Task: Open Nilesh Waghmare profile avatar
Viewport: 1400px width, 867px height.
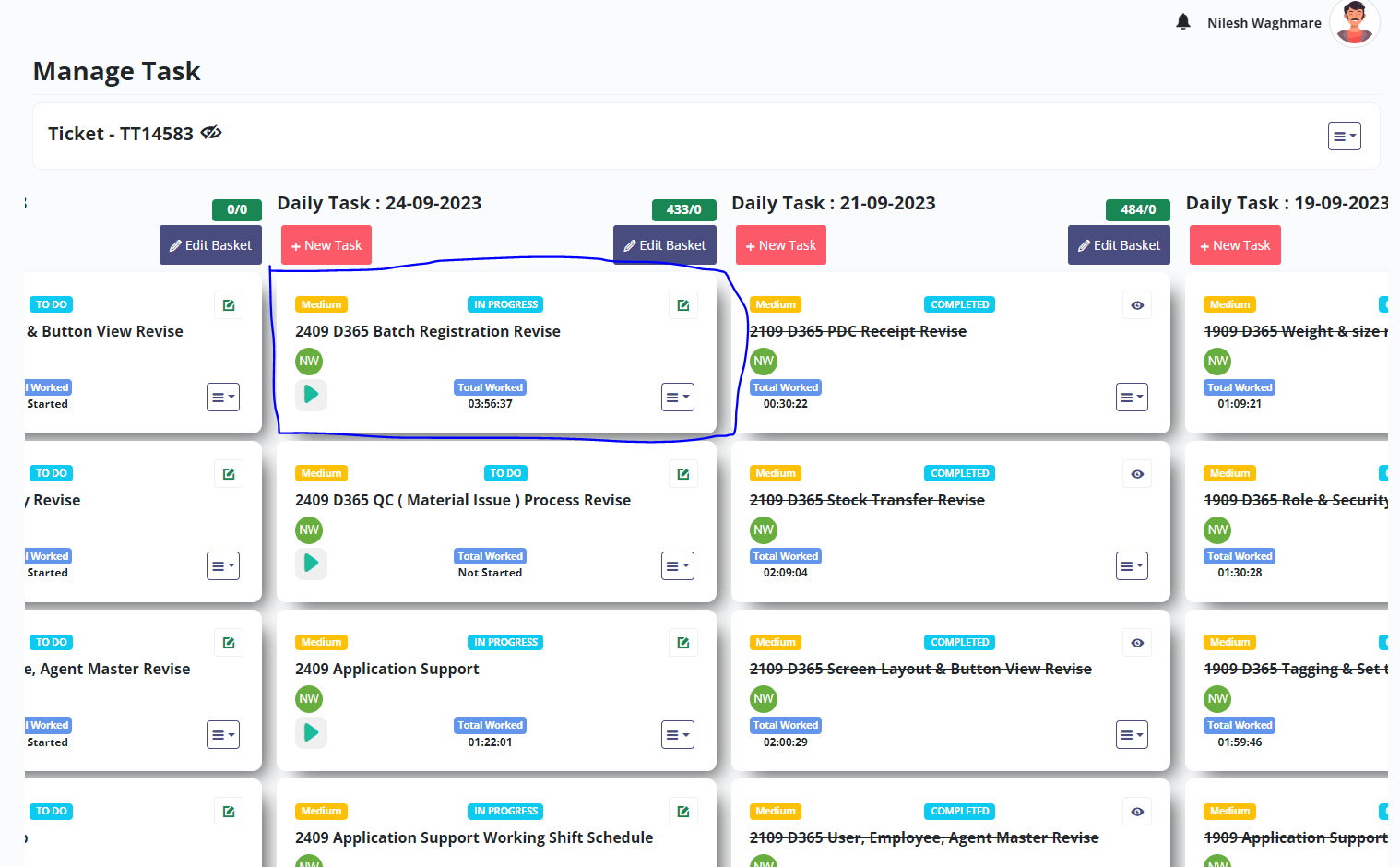Action: [1354, 22]
